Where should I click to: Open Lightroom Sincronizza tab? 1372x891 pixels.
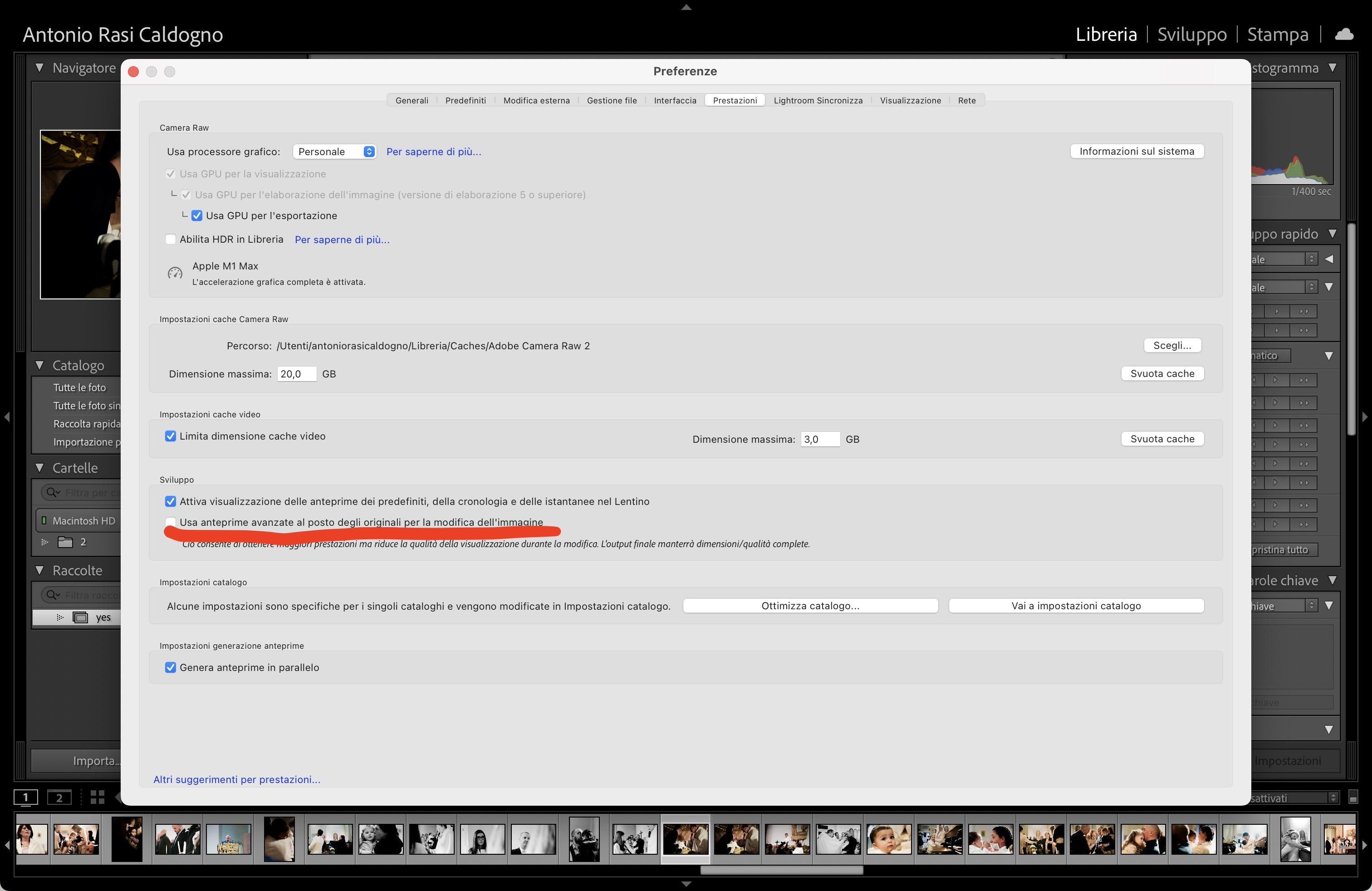[818, 100]
